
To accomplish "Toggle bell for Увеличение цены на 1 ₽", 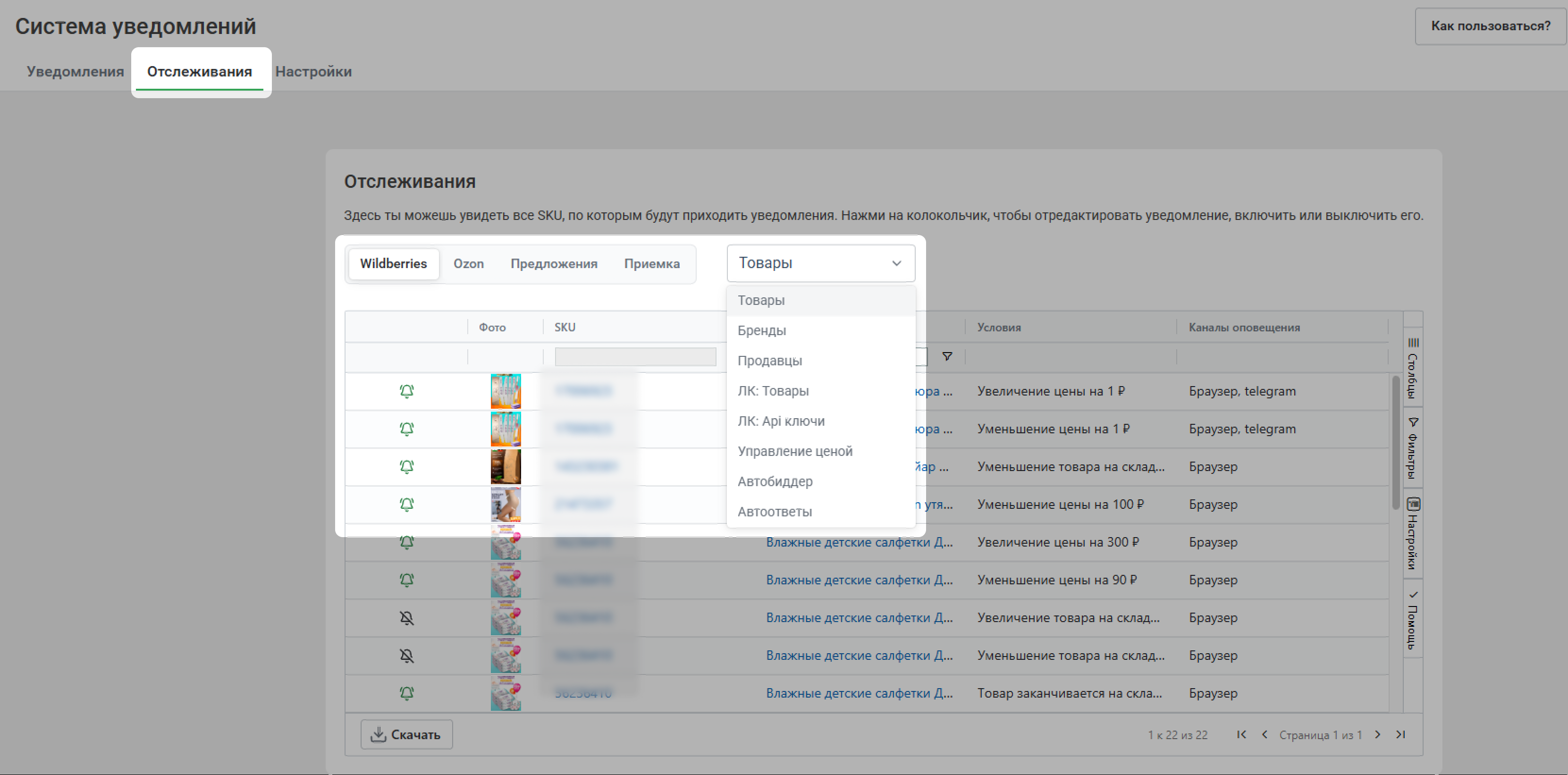I will pyautogui.click(x=406, y=391).
